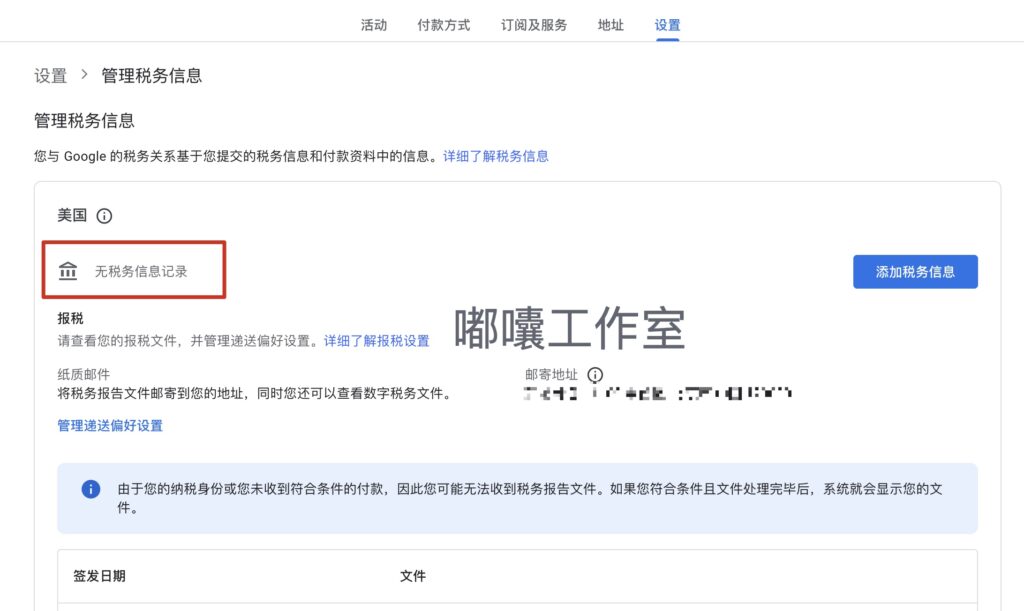The image size is (1024, 611).
Task: Click the breadcrumb chevron arrow
Action: [x=84, y=74]
